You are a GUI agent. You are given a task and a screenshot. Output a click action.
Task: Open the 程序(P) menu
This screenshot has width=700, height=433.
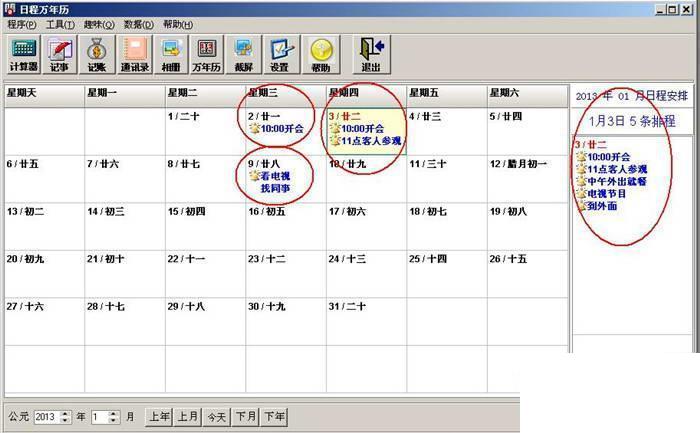tap(22, 25)
